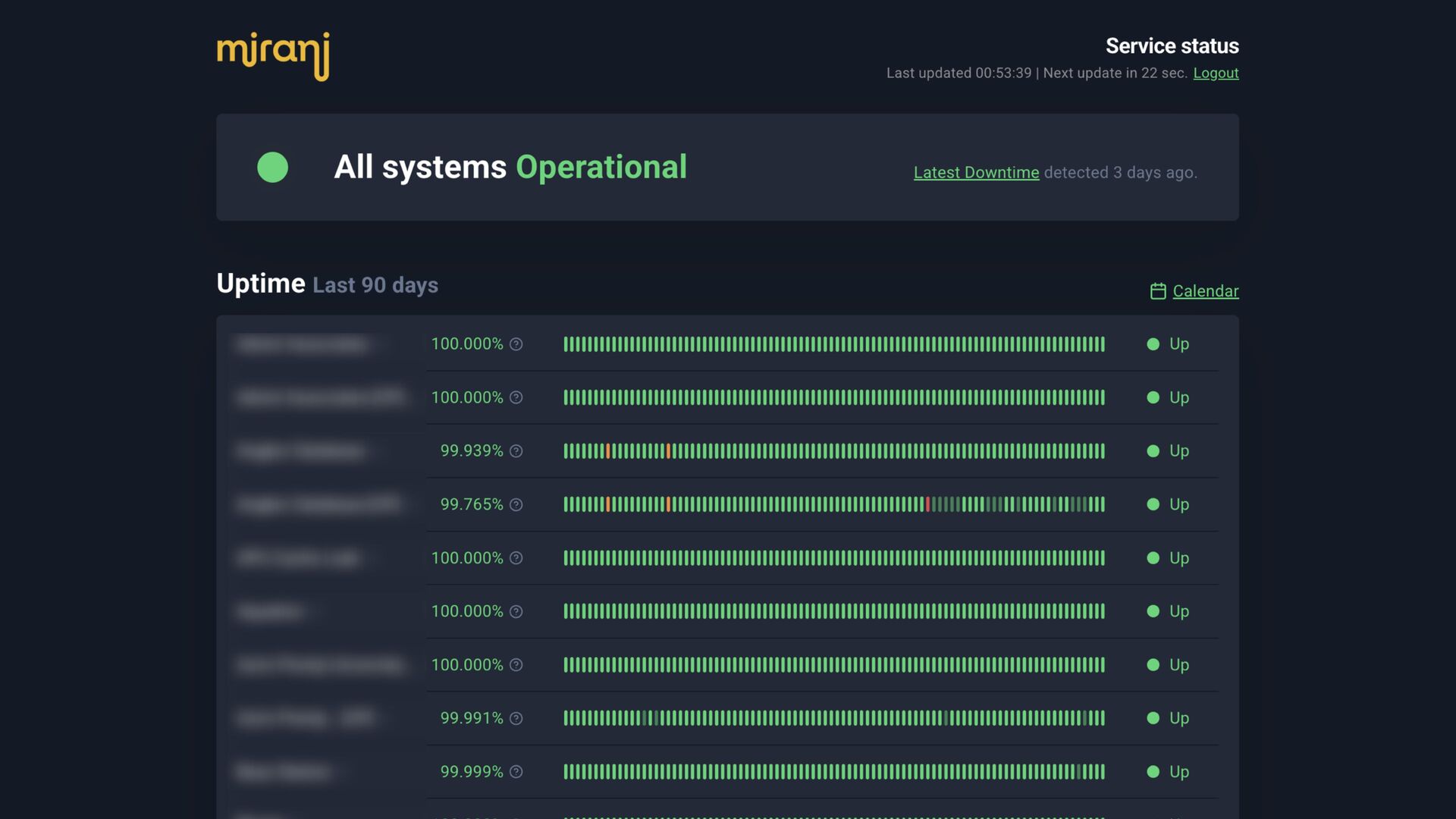The image size is (1456, 819).
Task: Log out via the Logout link
Action: [1216, 74]
